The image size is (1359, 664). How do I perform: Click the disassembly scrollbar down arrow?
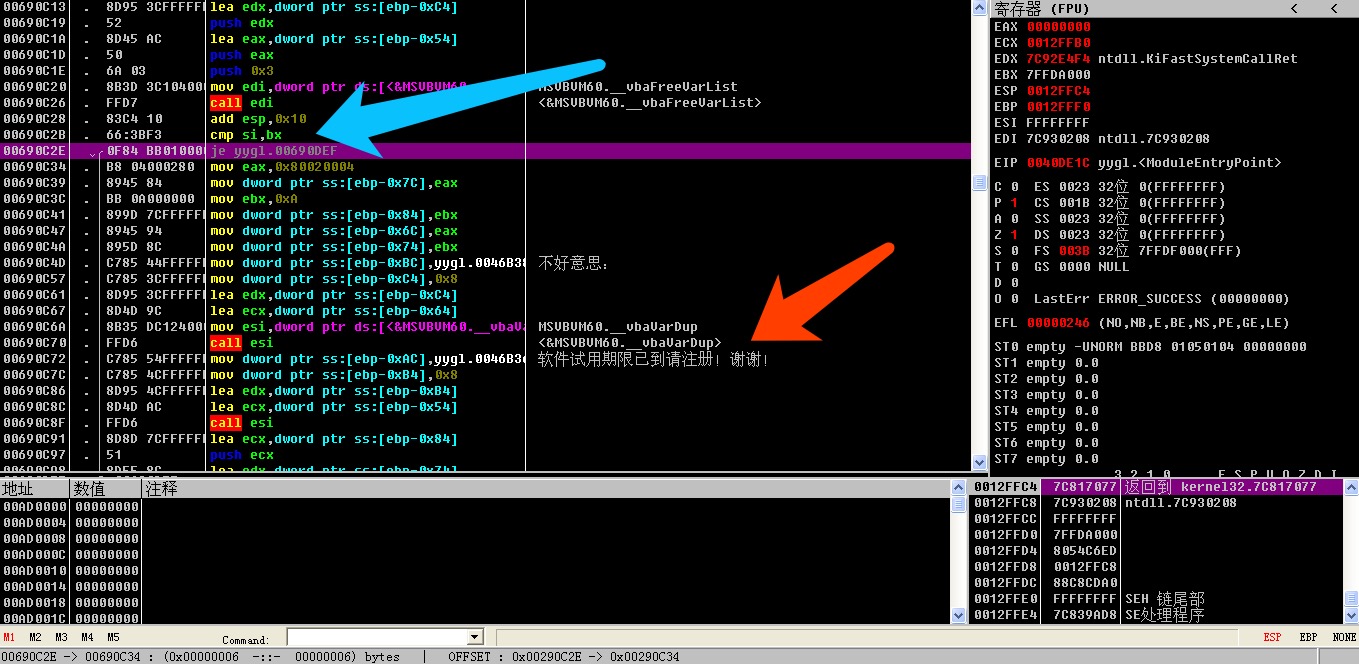[x=979, y=463]
